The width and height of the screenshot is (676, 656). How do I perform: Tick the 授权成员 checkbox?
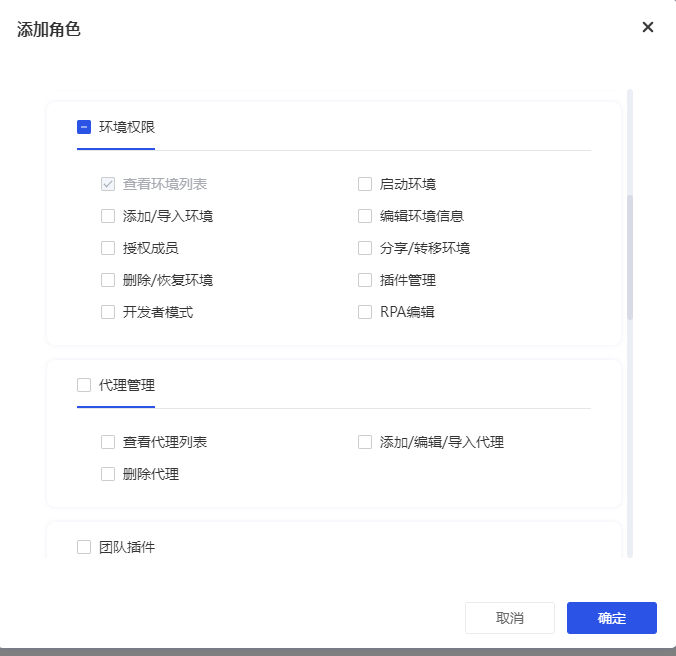(108, 248)
